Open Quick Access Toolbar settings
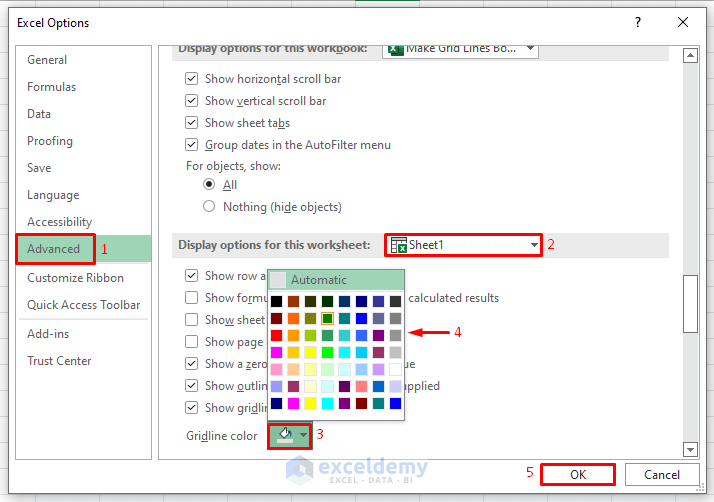Image resolution: width=714 pixels, height=502 pixels. [83, 305]
